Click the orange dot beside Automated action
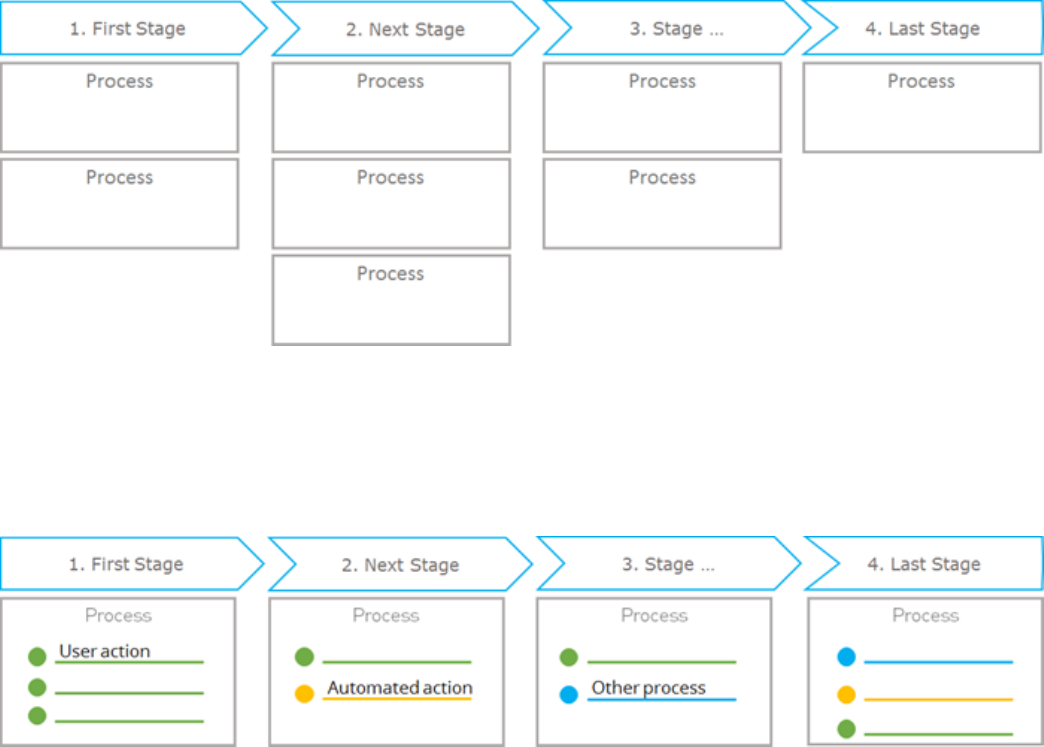 pos(305,694)
